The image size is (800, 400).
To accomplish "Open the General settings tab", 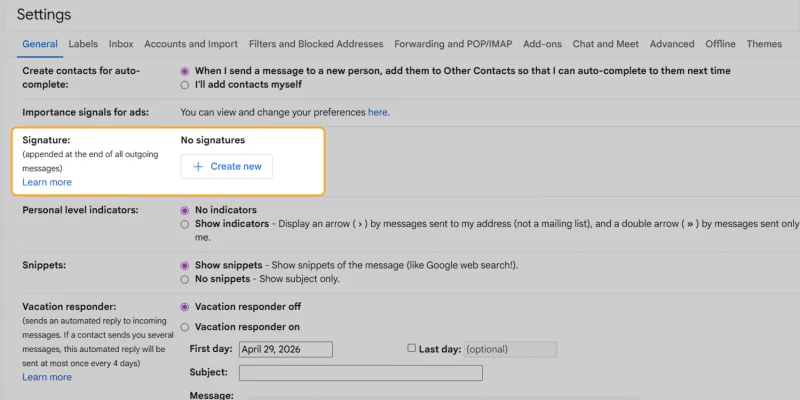I will tap(40, 44).
